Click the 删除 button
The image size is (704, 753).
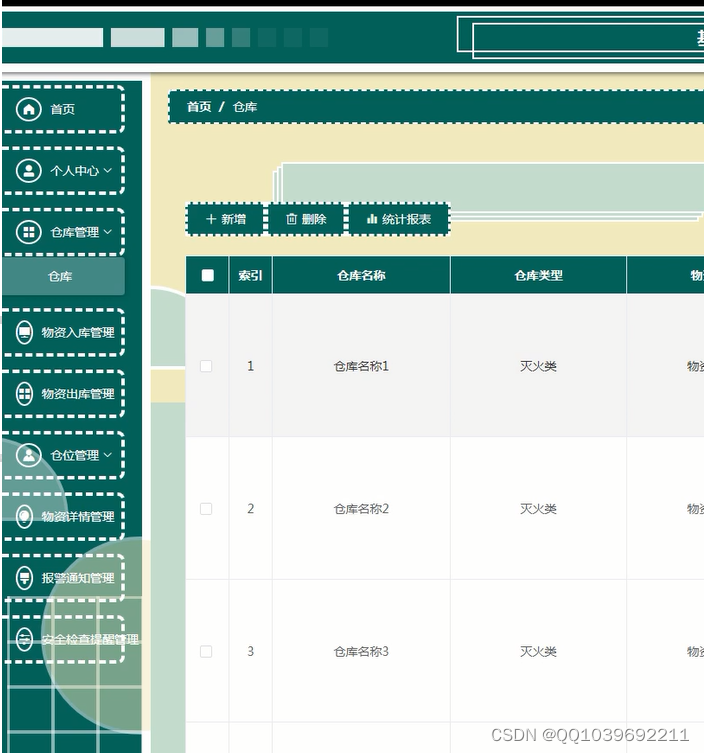pyautogui.click(x=306, y=219)
